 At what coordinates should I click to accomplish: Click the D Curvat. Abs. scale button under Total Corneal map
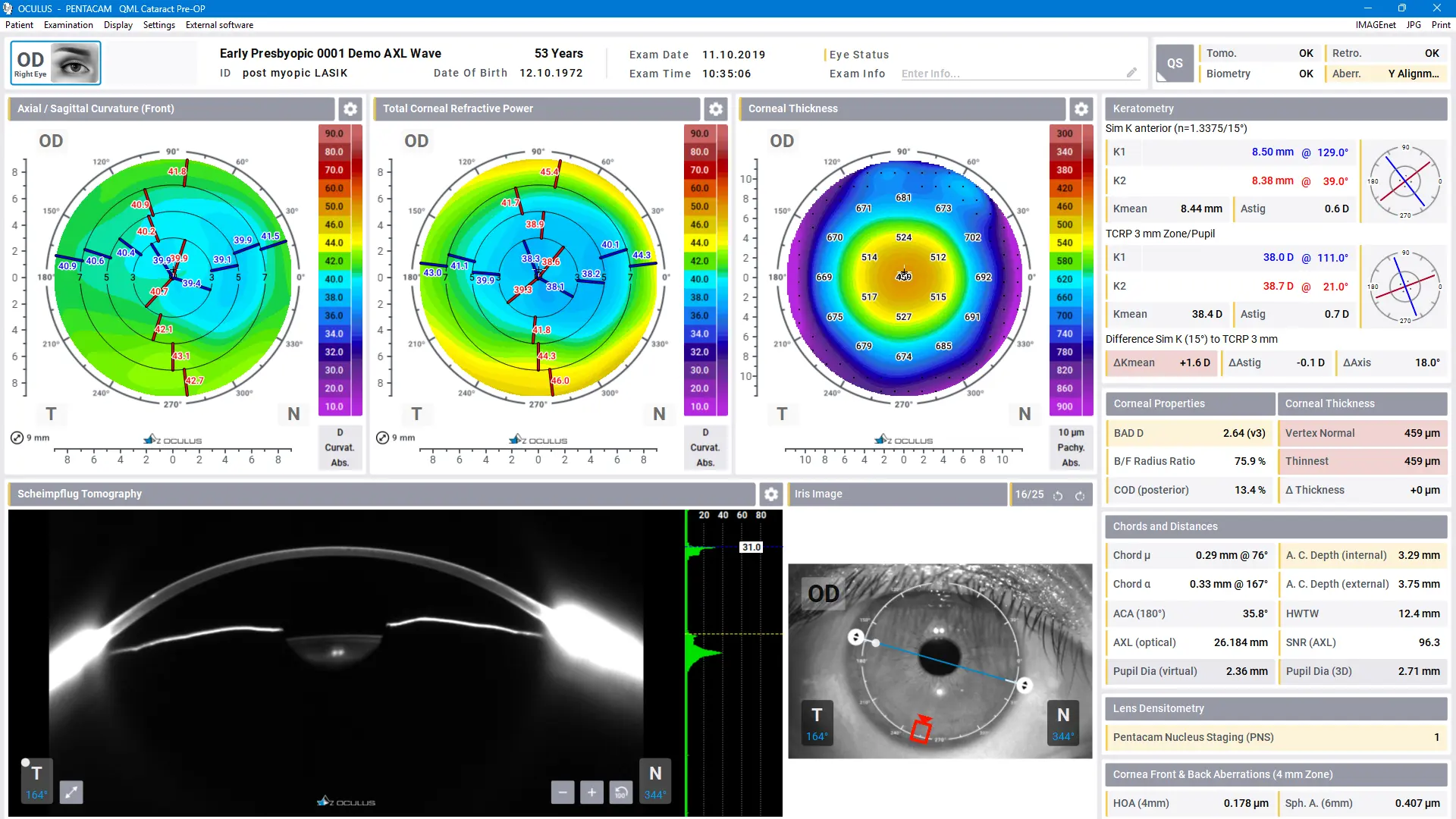click(x=705, y=447)
